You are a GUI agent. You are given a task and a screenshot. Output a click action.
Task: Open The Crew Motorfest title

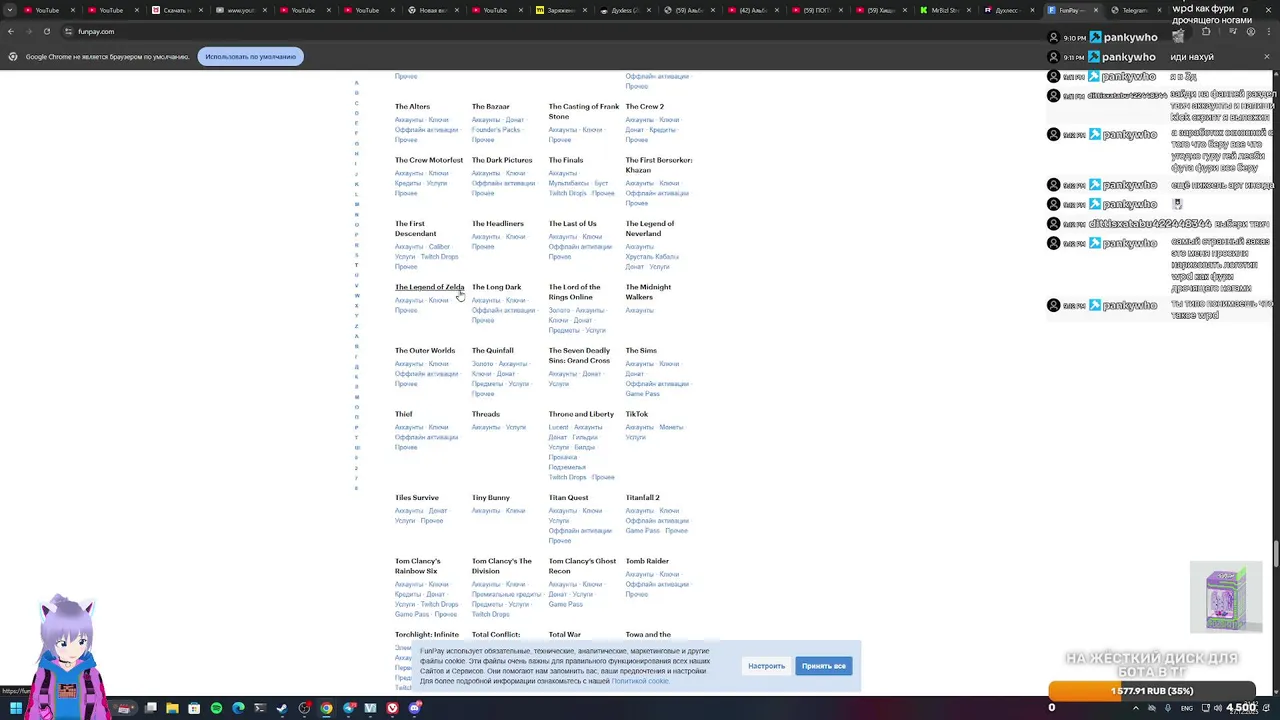coord(429,160)
